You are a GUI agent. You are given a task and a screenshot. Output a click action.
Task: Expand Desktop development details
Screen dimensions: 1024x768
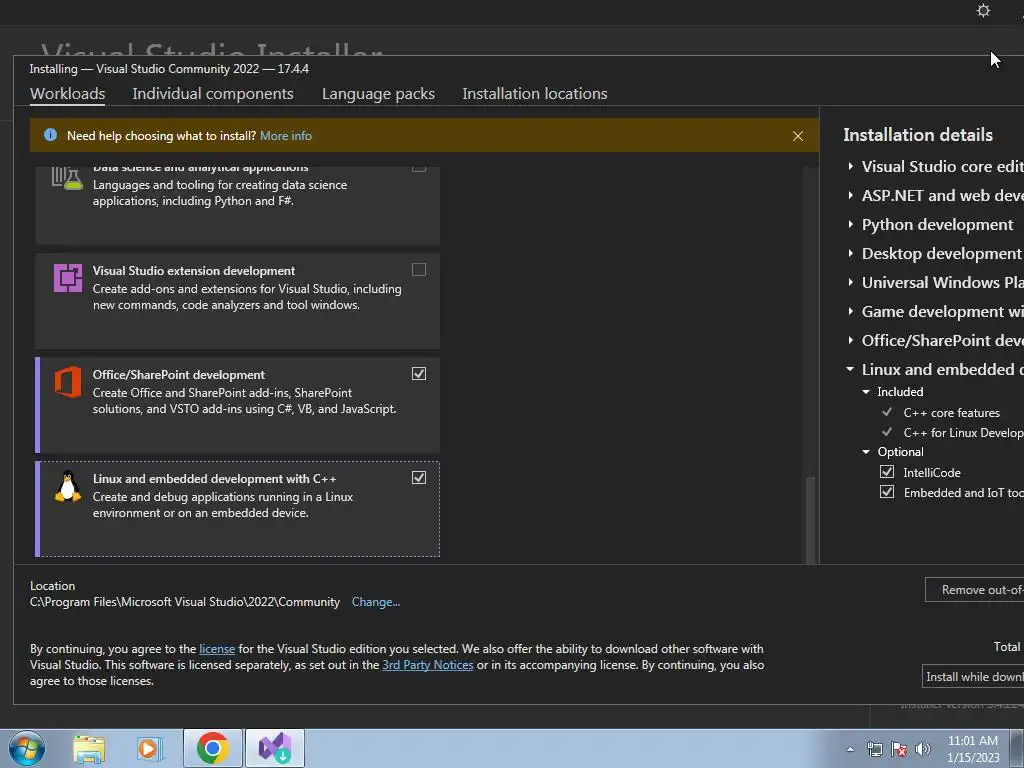click(850, 253)
